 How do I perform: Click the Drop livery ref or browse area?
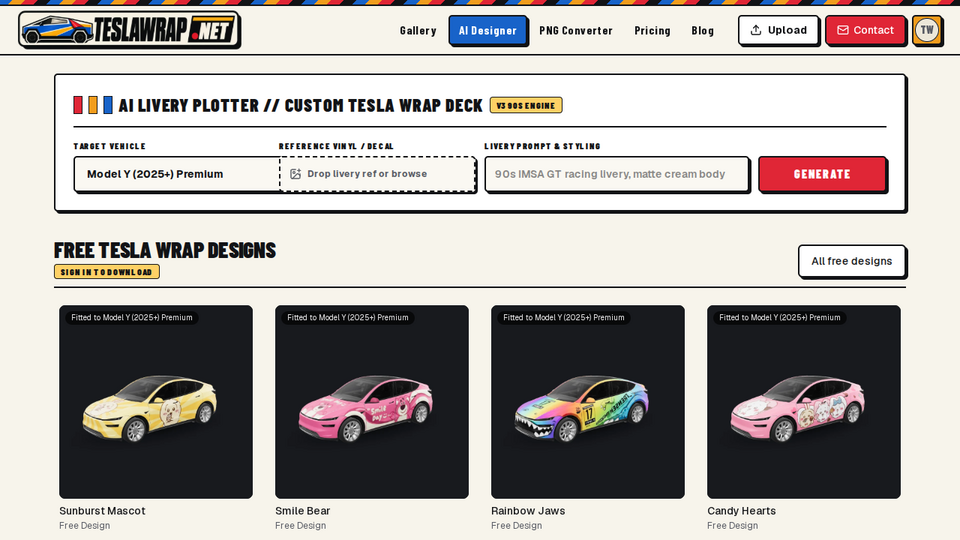coord(378,174)
